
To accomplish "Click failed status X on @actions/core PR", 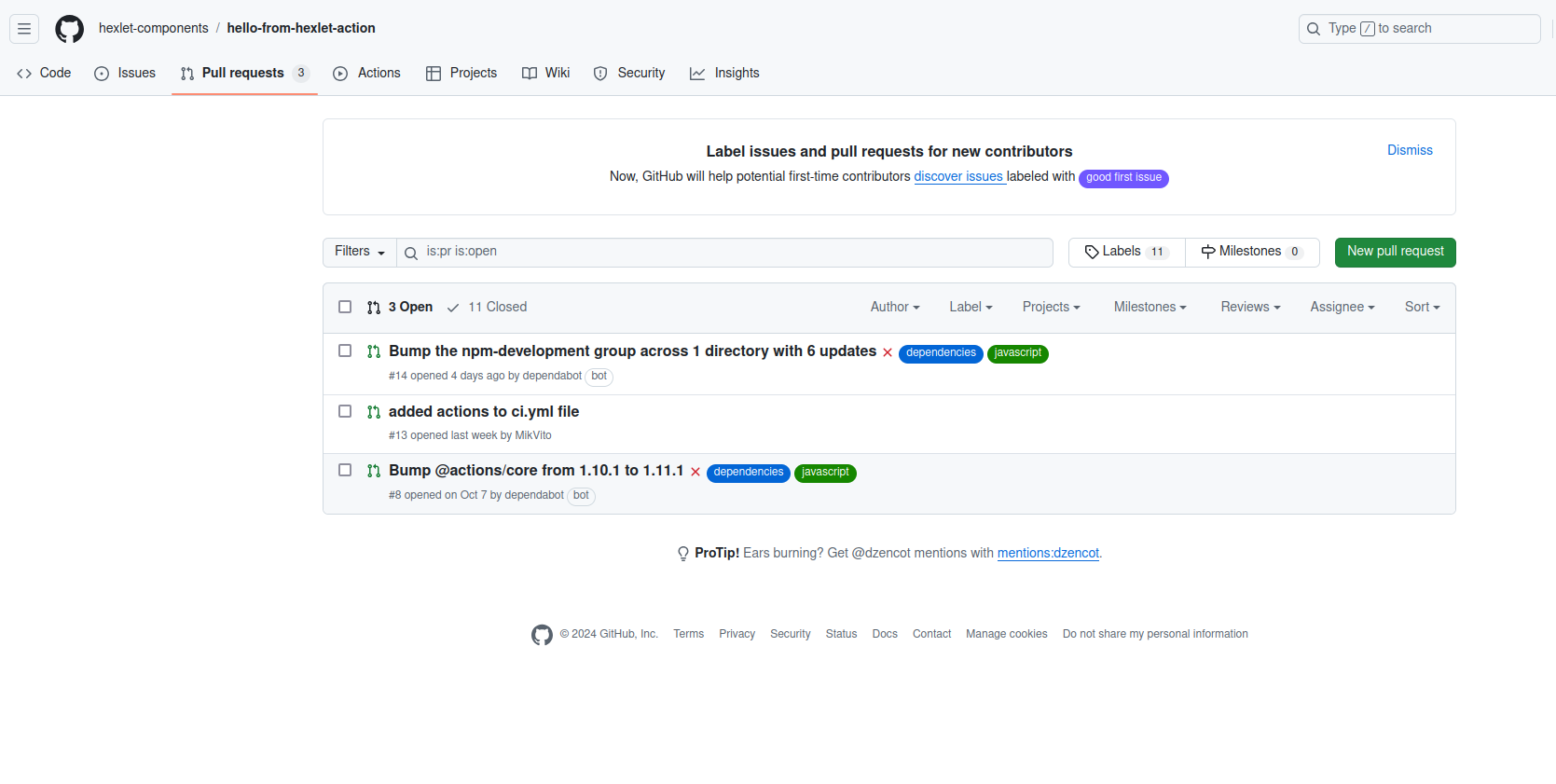I will point(695,472).
